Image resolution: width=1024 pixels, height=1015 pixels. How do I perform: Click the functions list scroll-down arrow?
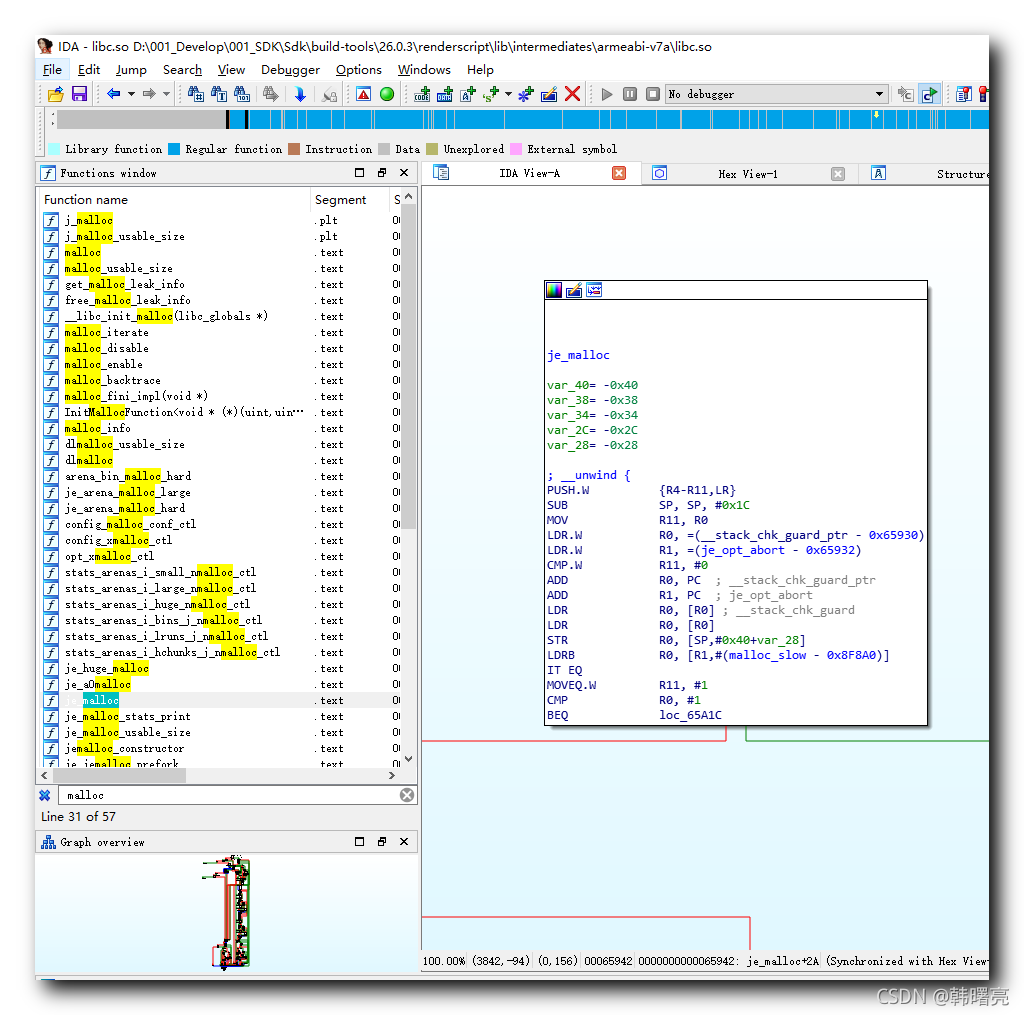(409, 758)
